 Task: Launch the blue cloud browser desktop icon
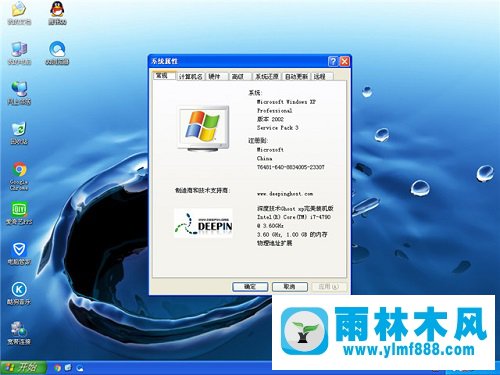pyautogui.click(x=57, y=53)
